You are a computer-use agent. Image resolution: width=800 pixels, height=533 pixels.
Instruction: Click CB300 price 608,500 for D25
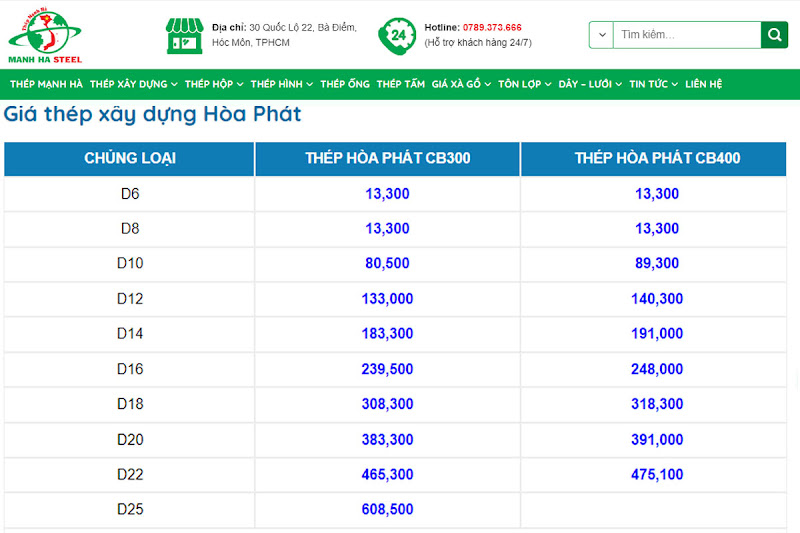[x=387, y=509]
